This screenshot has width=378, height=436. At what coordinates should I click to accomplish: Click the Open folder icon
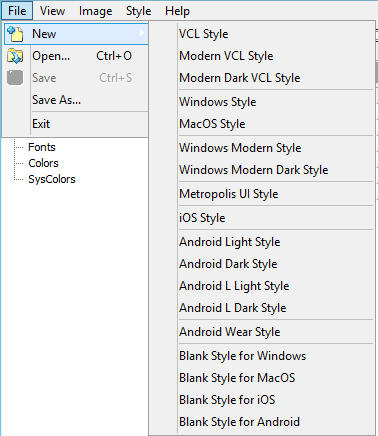pos(15,56)
